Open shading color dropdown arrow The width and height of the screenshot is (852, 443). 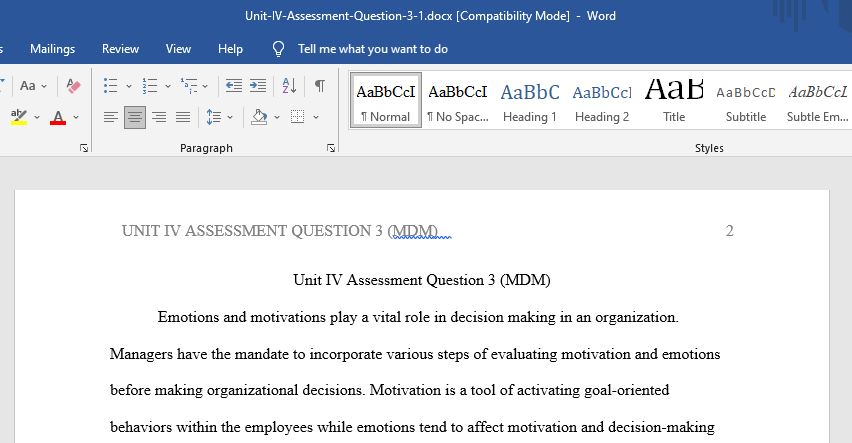click(277, 117)
